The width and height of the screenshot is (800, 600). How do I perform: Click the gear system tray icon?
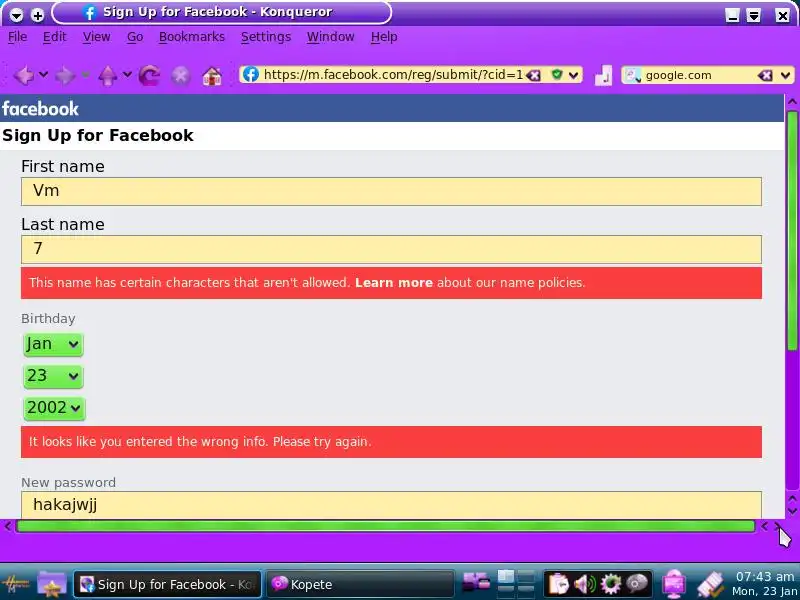611,584
